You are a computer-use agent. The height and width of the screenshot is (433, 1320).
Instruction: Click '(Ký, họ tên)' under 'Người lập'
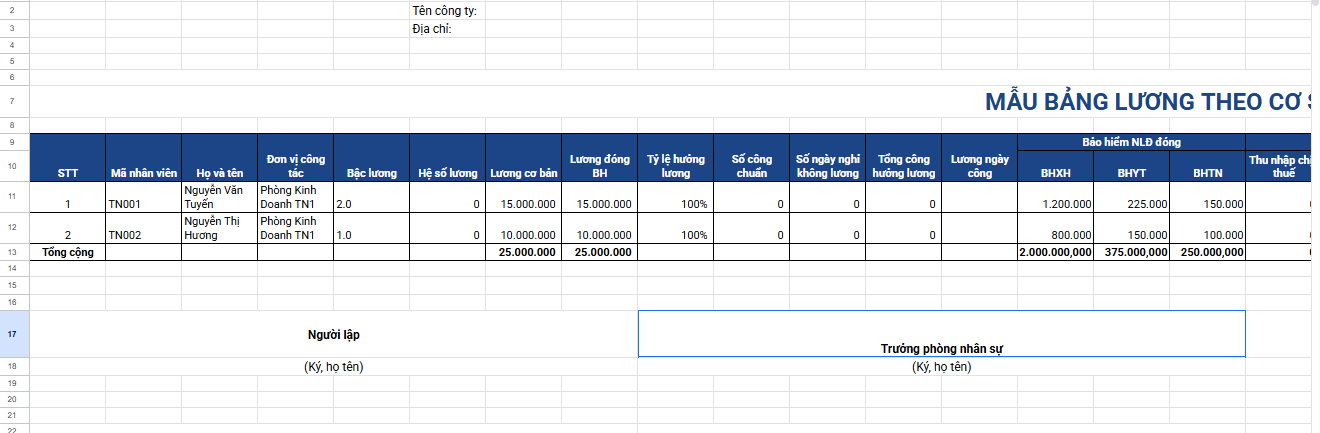coord(334,367)
